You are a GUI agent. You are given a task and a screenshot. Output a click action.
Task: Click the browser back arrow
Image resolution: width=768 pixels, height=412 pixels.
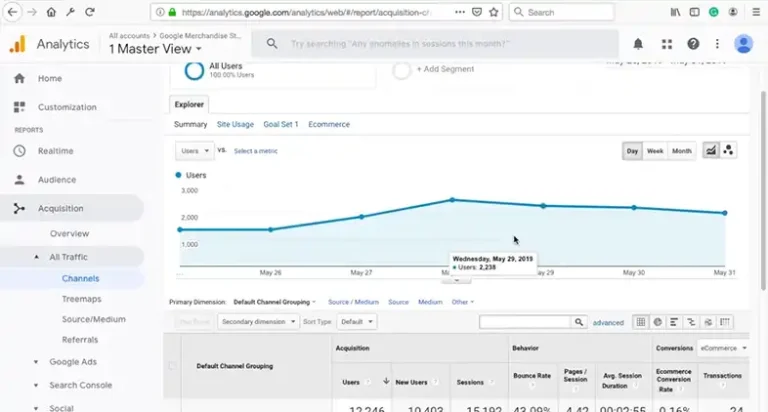pos(13,12)
